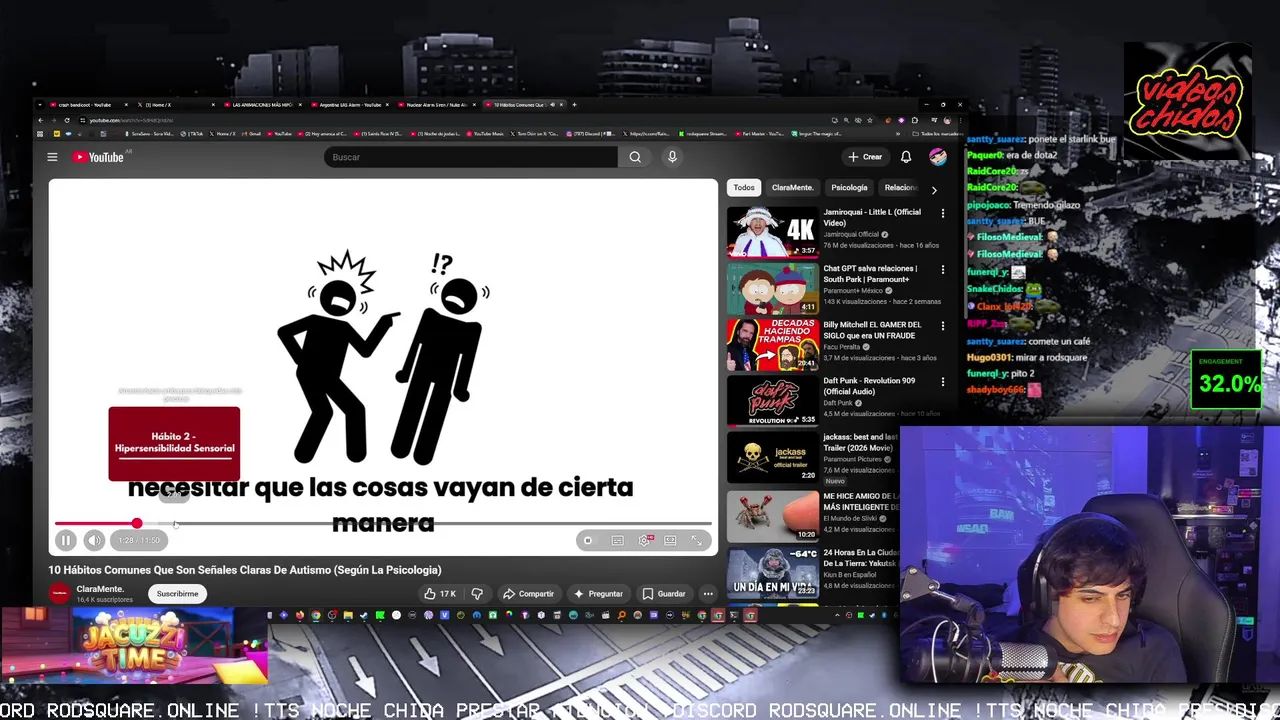Click the magnifier search button
1280x720 pixels.
pos(635,157)
